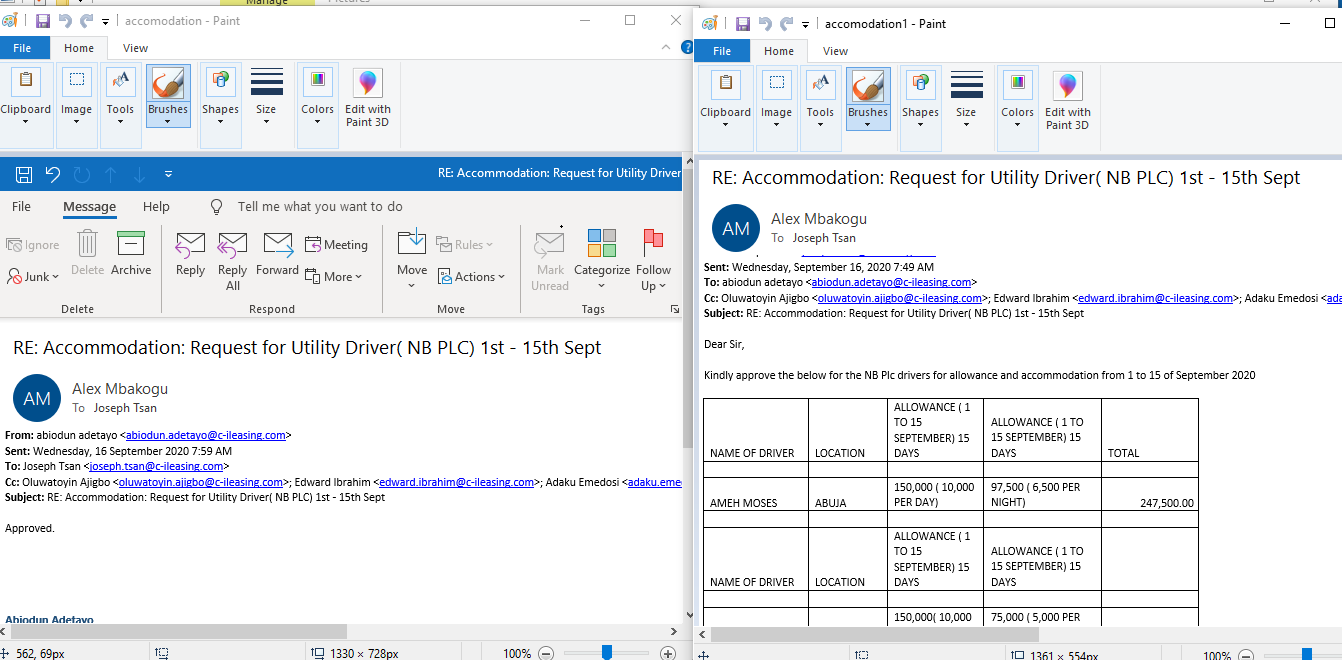Screen dimensions: 1342x660
Task: Click Forward icon in Outlook ribbon image
Action: (277, 254)
